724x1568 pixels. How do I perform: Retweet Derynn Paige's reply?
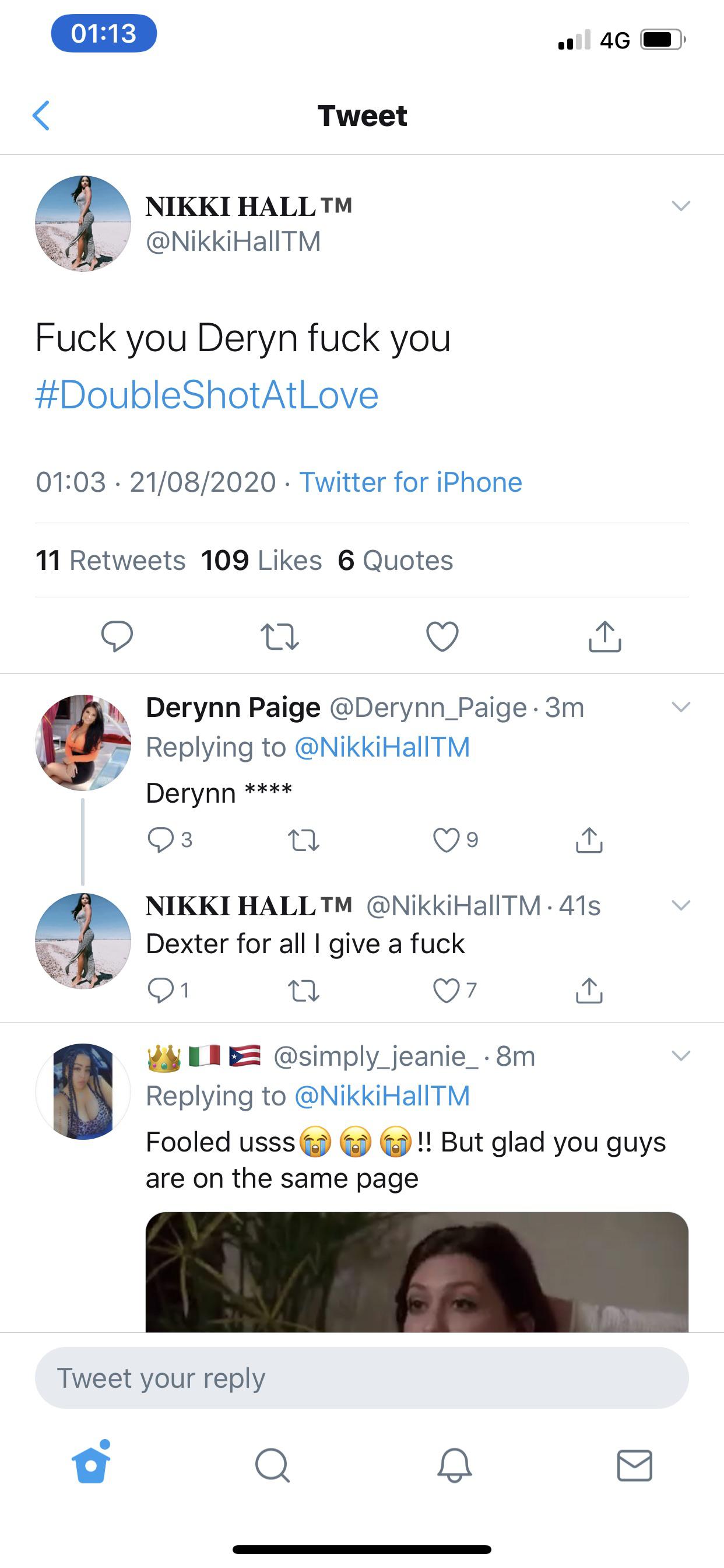point(303,841)
